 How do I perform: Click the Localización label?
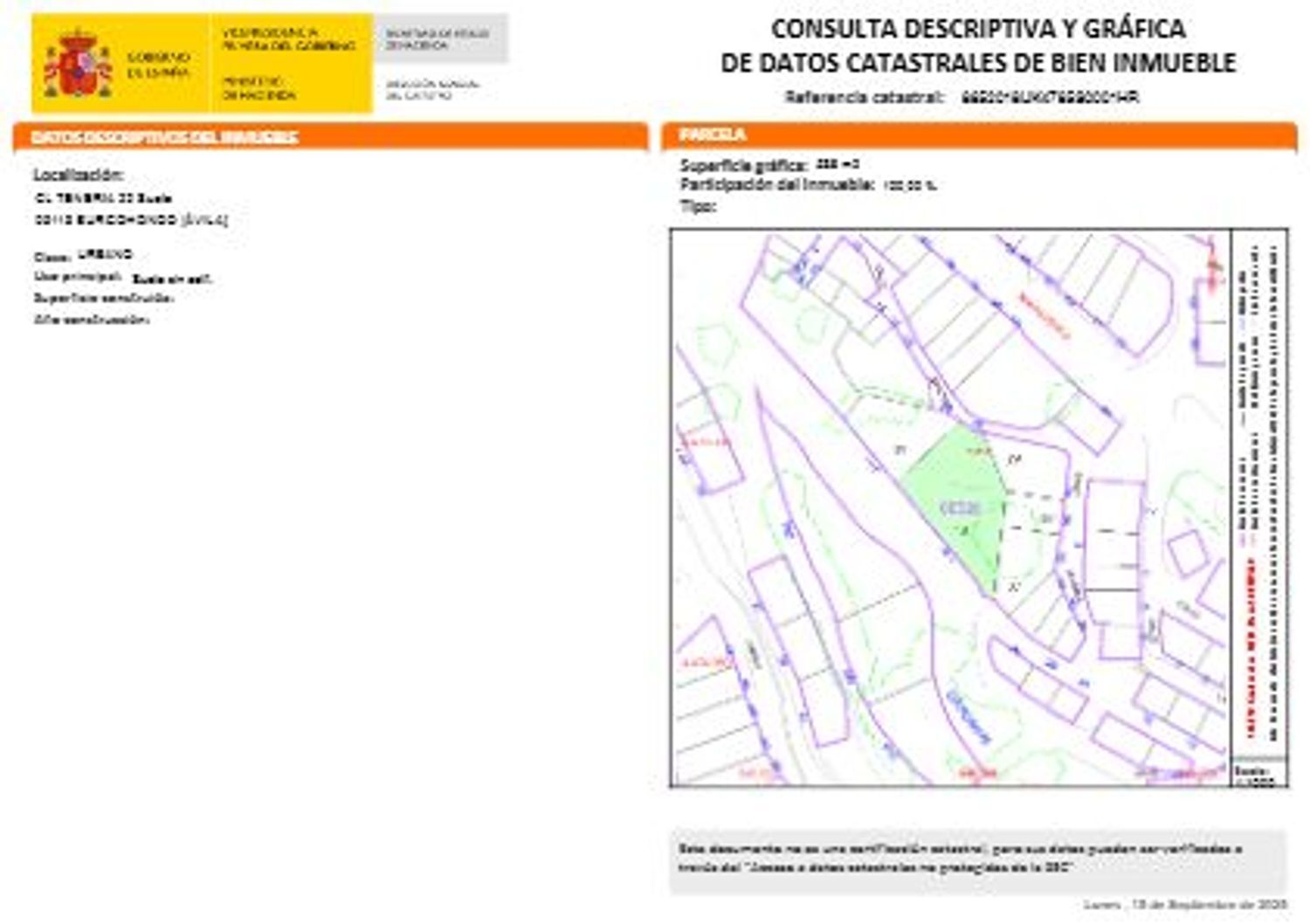tap(79, 175)
